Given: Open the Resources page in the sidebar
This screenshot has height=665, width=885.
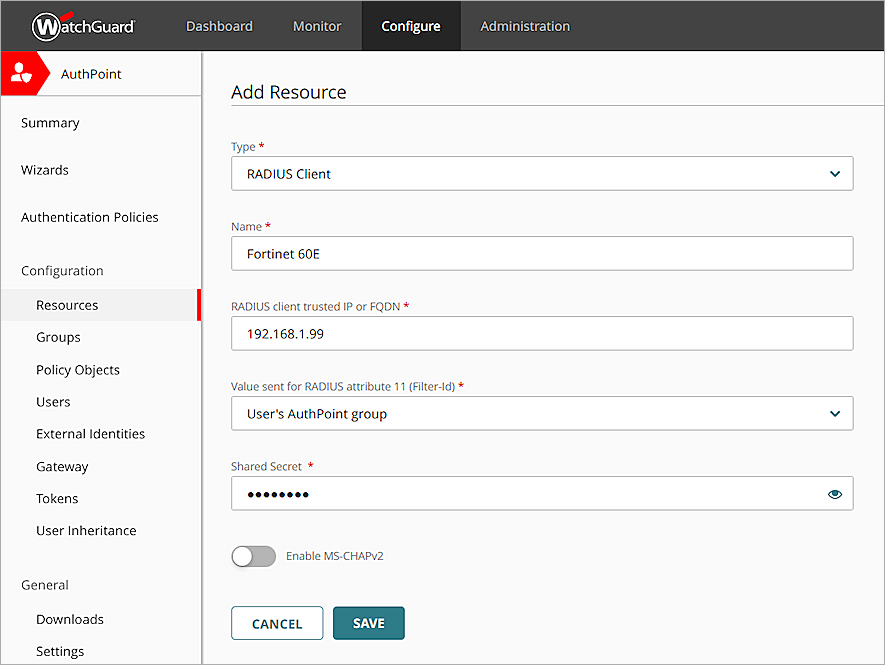Looking at the screenshot, I should tap(66, 305).
